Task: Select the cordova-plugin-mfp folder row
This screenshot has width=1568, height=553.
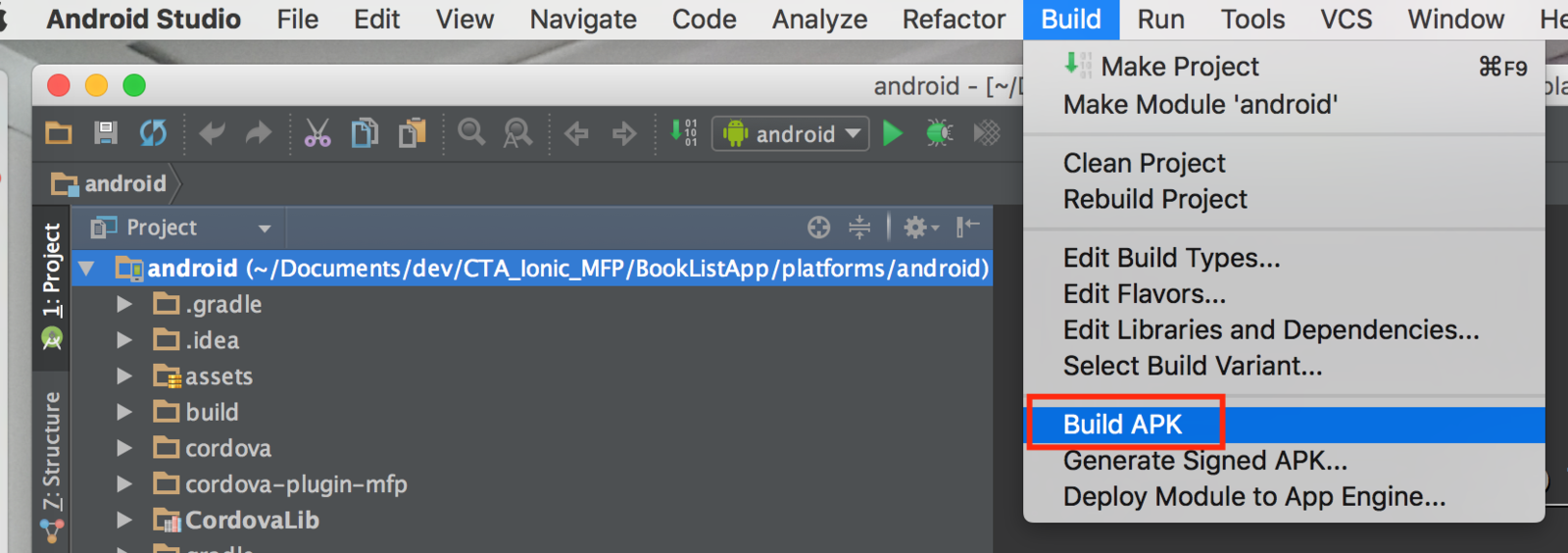Action: (532, 484)
